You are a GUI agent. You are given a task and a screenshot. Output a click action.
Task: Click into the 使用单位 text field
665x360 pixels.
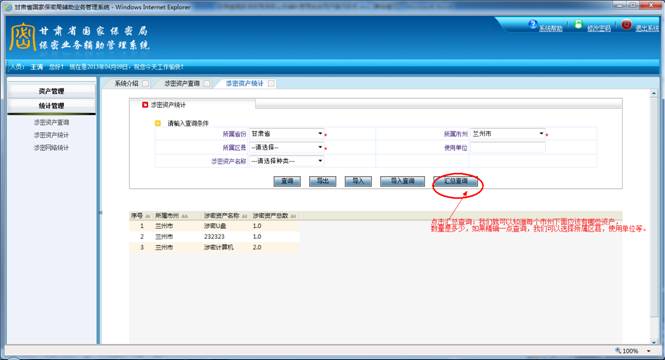(508, 148)
